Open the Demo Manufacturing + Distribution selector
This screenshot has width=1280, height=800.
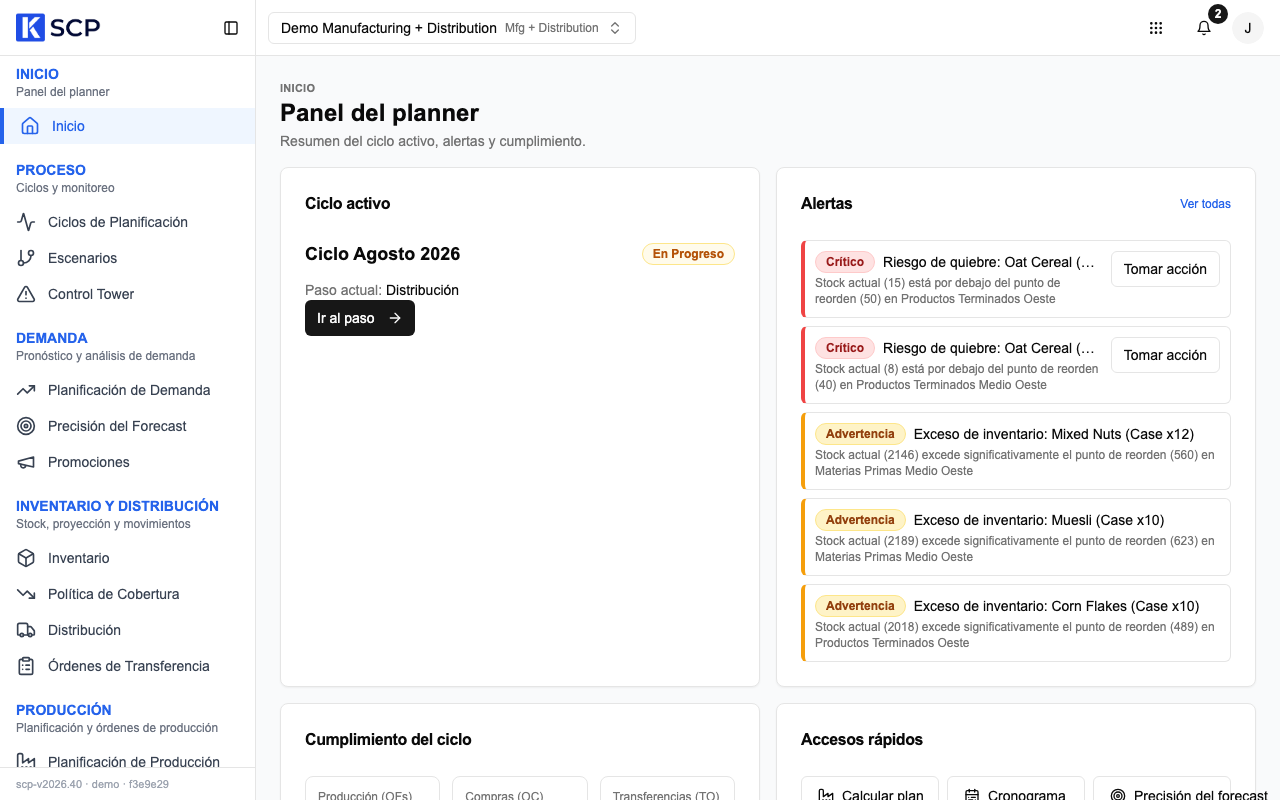(x=452, y=28)
